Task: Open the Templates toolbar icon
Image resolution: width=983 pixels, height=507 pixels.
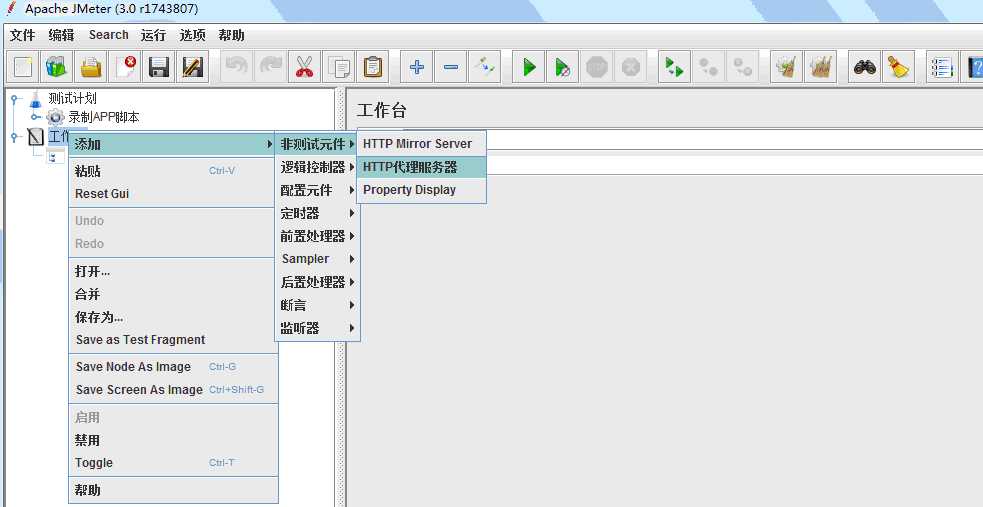Action: point(56,66)
